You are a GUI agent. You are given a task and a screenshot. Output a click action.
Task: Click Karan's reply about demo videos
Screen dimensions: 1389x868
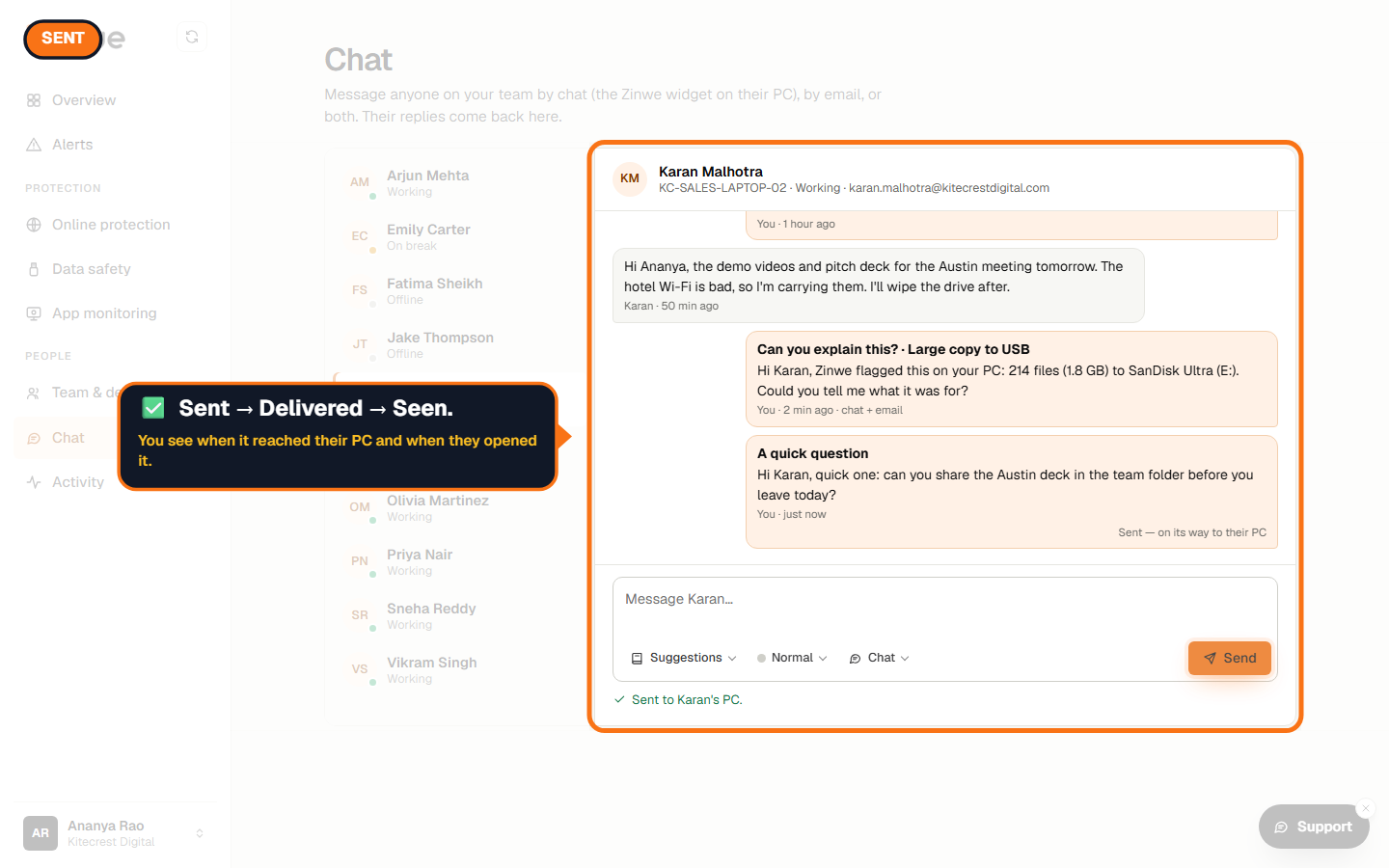pyautogui.click(x=879, y=285)
